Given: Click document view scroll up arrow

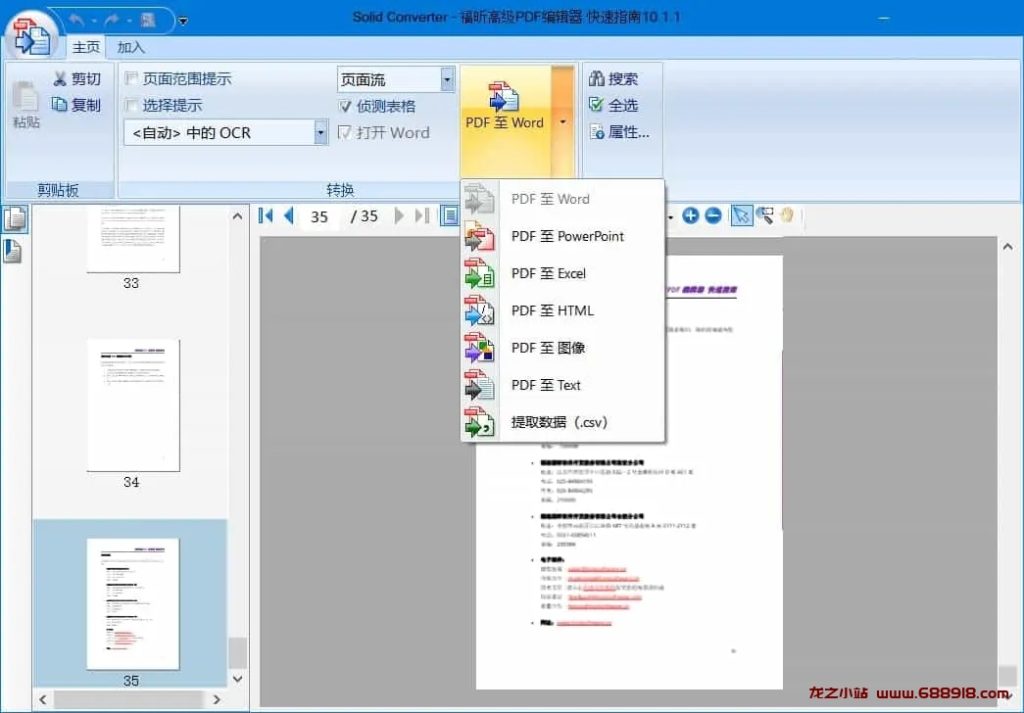Looking at the screenshot, I should pos(1008,246).
